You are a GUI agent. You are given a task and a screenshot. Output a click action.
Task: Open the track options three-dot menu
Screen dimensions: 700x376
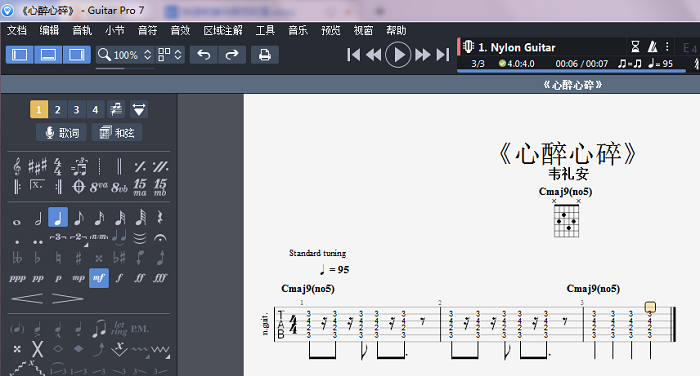click(x=667, y=46)
